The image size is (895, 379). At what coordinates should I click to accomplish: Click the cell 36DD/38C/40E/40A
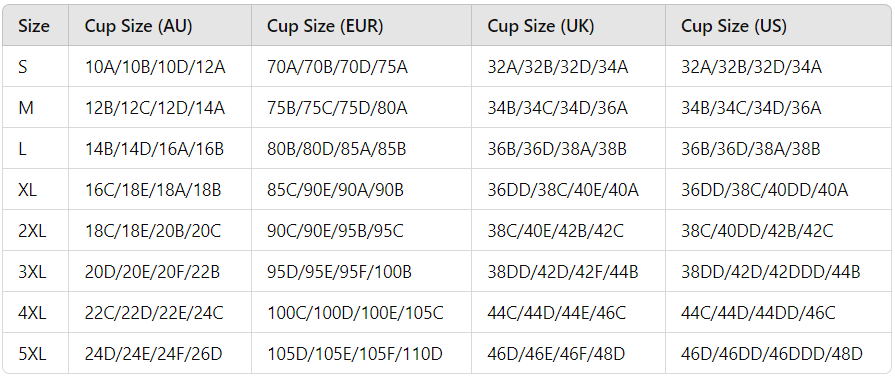[569, 190]
